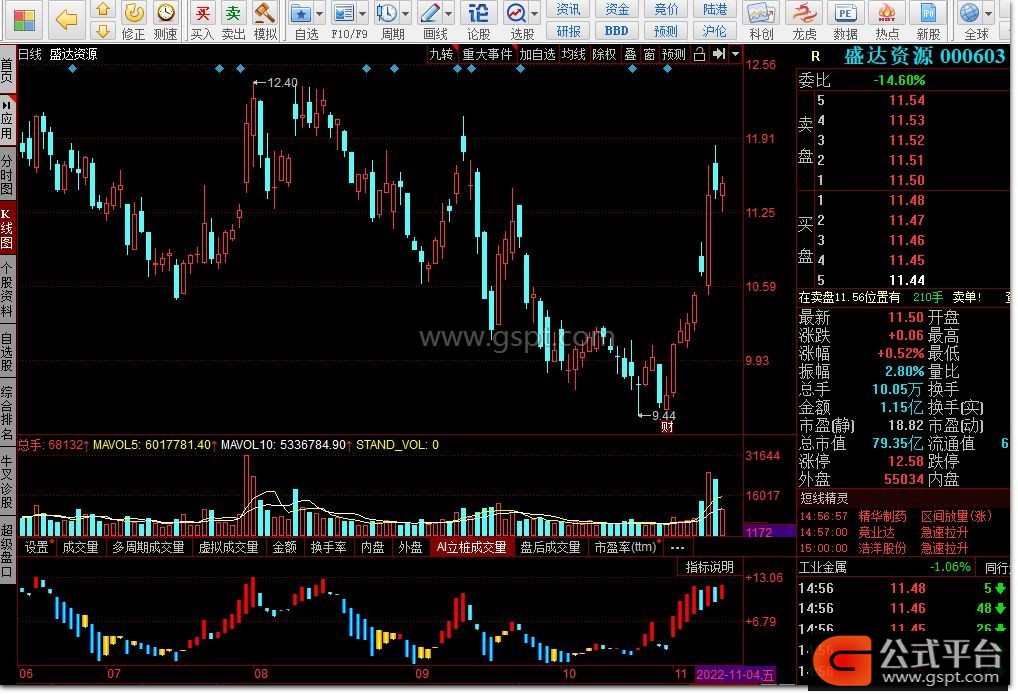This screenshot has height=694, width=1018.
Task: Open the 热点 hot topics flame icon
Action: tap(887, 13)
